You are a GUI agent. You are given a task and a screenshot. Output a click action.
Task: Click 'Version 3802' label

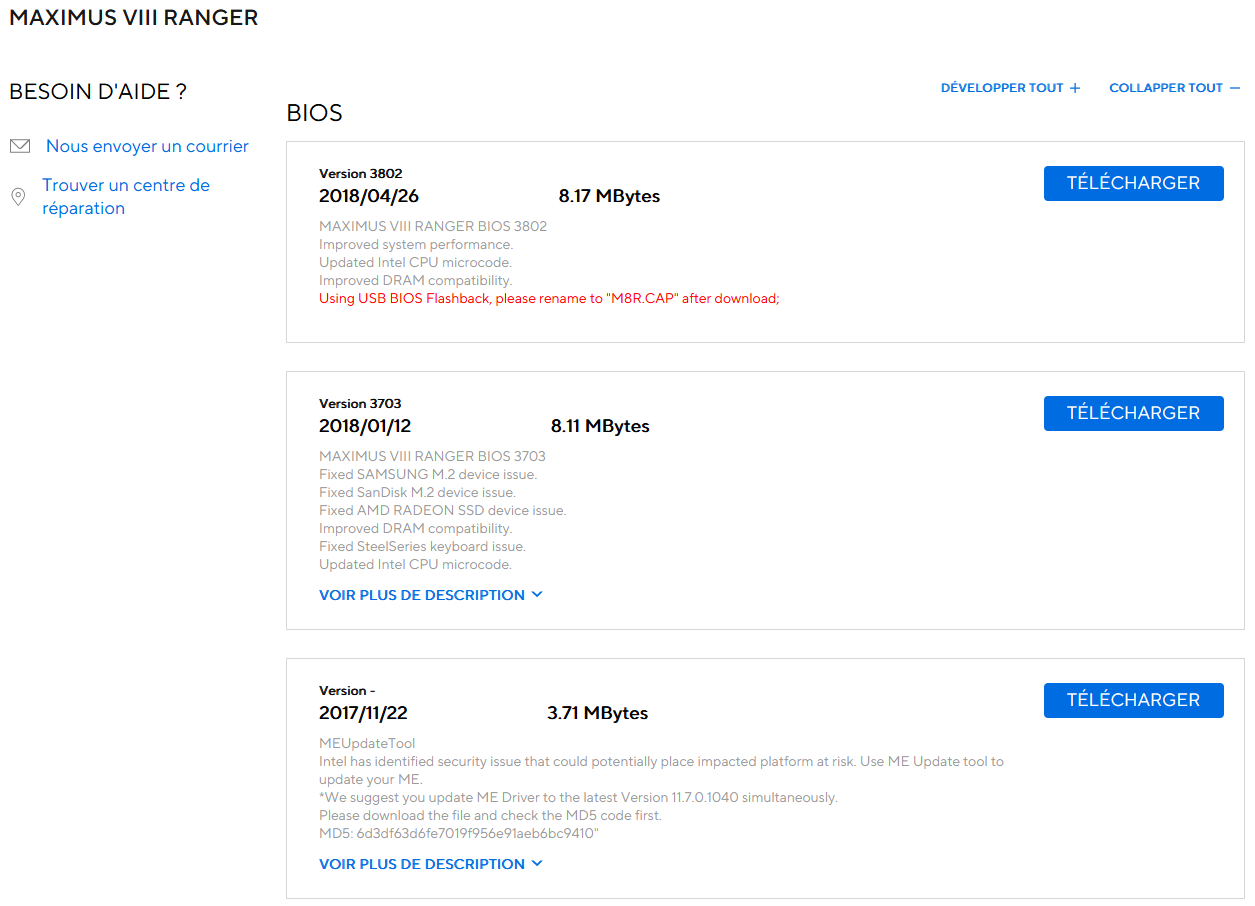click(x=361, y=174)
